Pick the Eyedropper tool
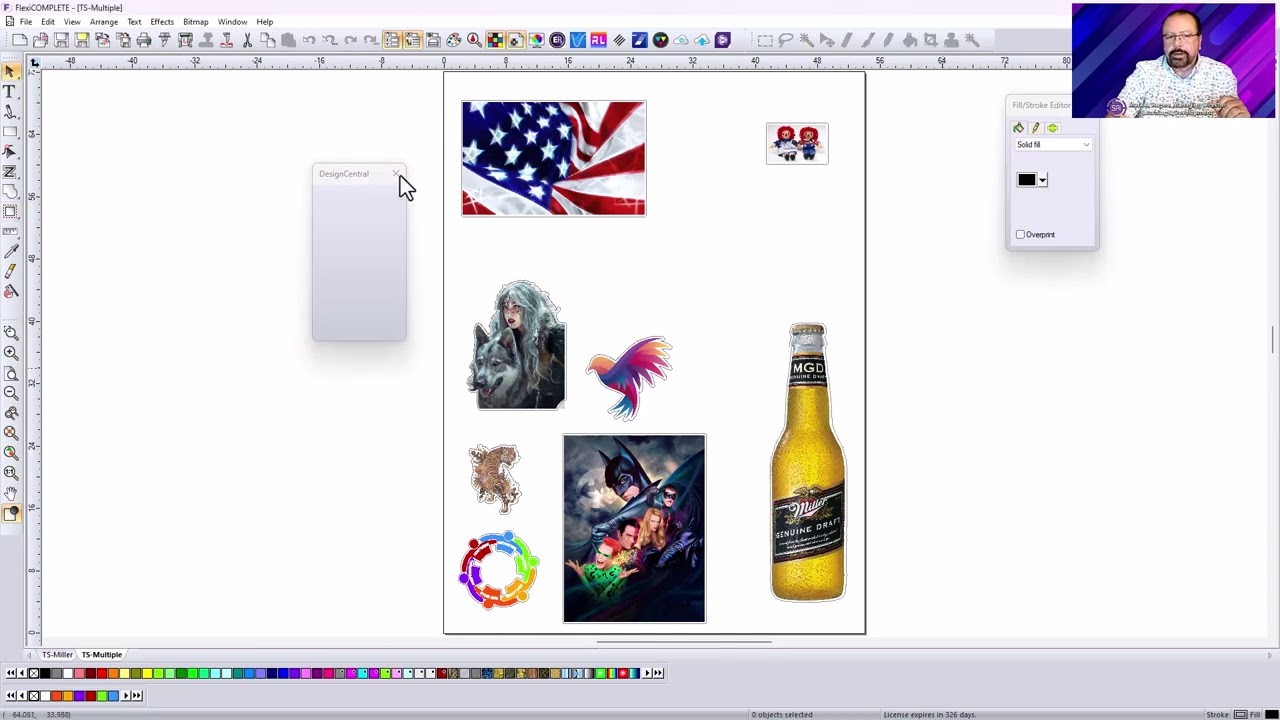The height and width of the screenshot is (720, 1280). (10, 252)
